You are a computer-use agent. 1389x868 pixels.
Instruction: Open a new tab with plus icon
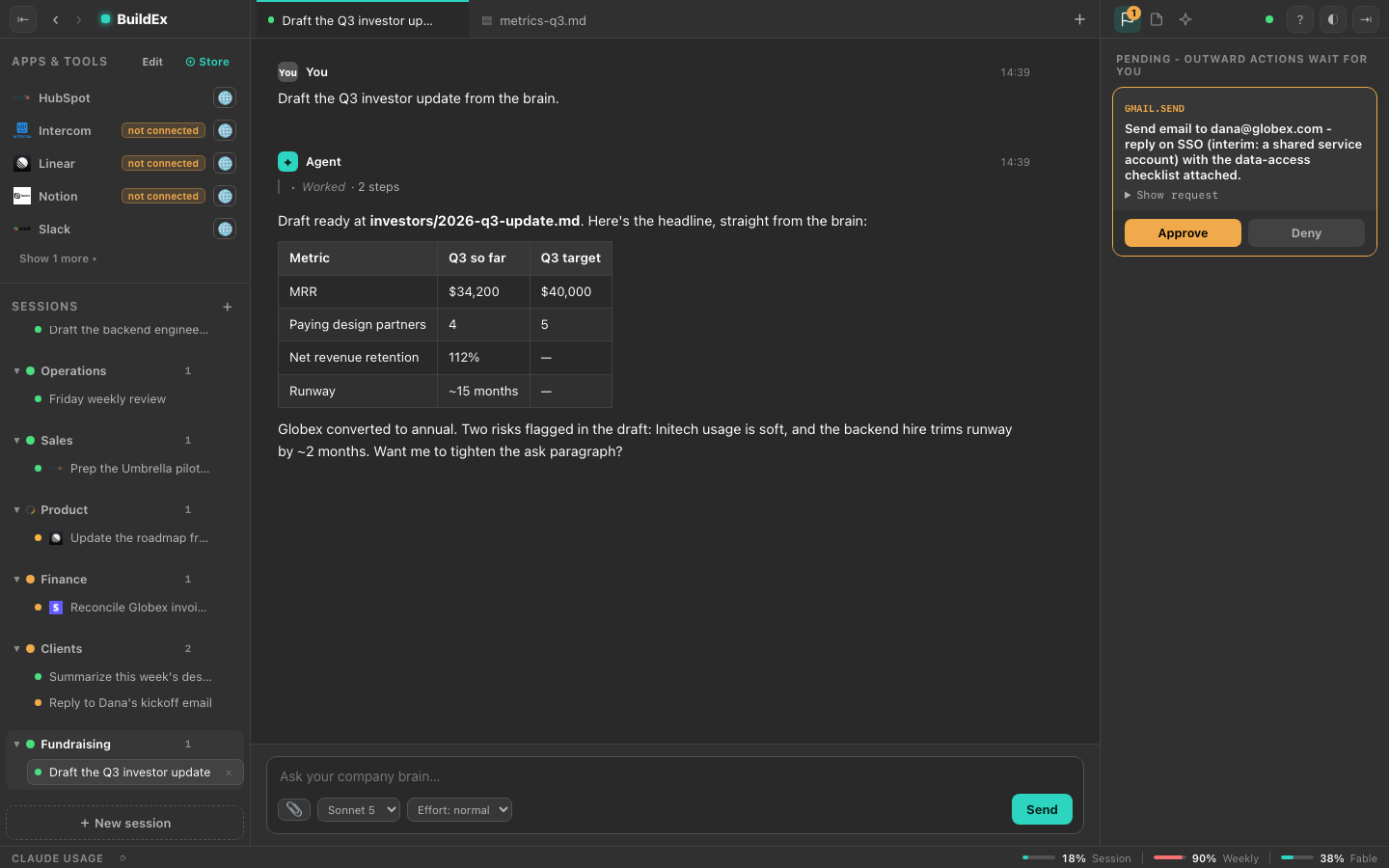(1079, 19)
